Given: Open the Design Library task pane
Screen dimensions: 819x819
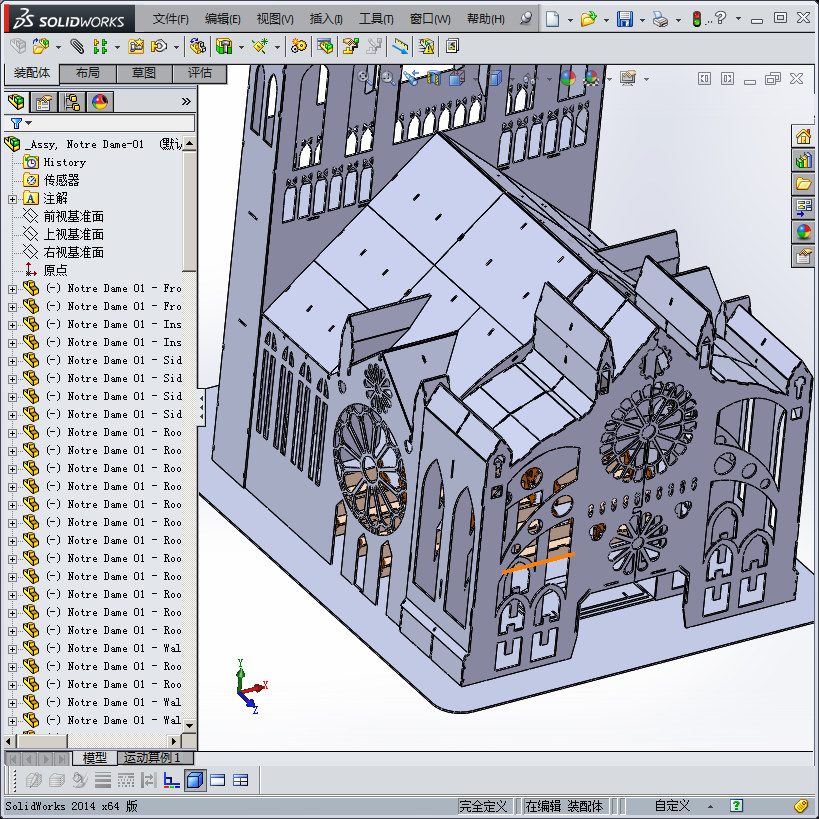Looking at the screenshot, I should coord(803,160).
